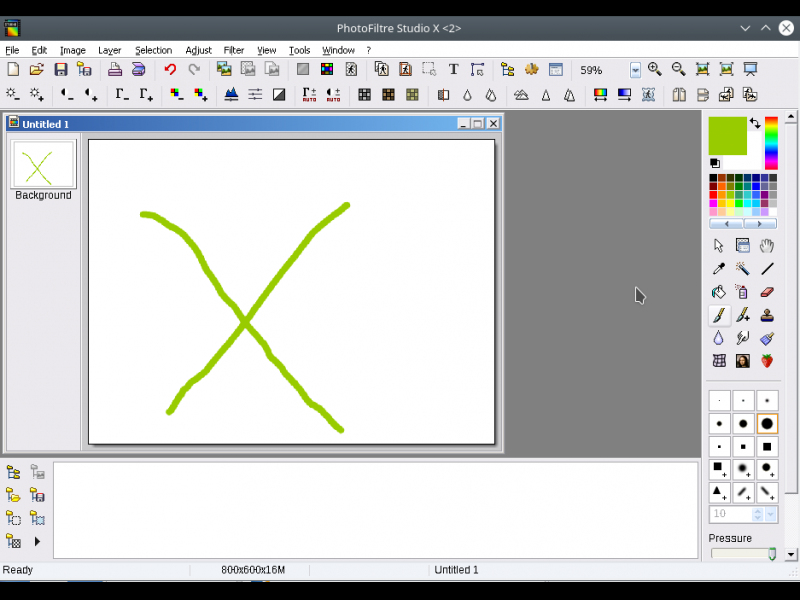Click the Save floppy disk icon
800x600 pixels.
pyautogui.click(x=61, y=70)
